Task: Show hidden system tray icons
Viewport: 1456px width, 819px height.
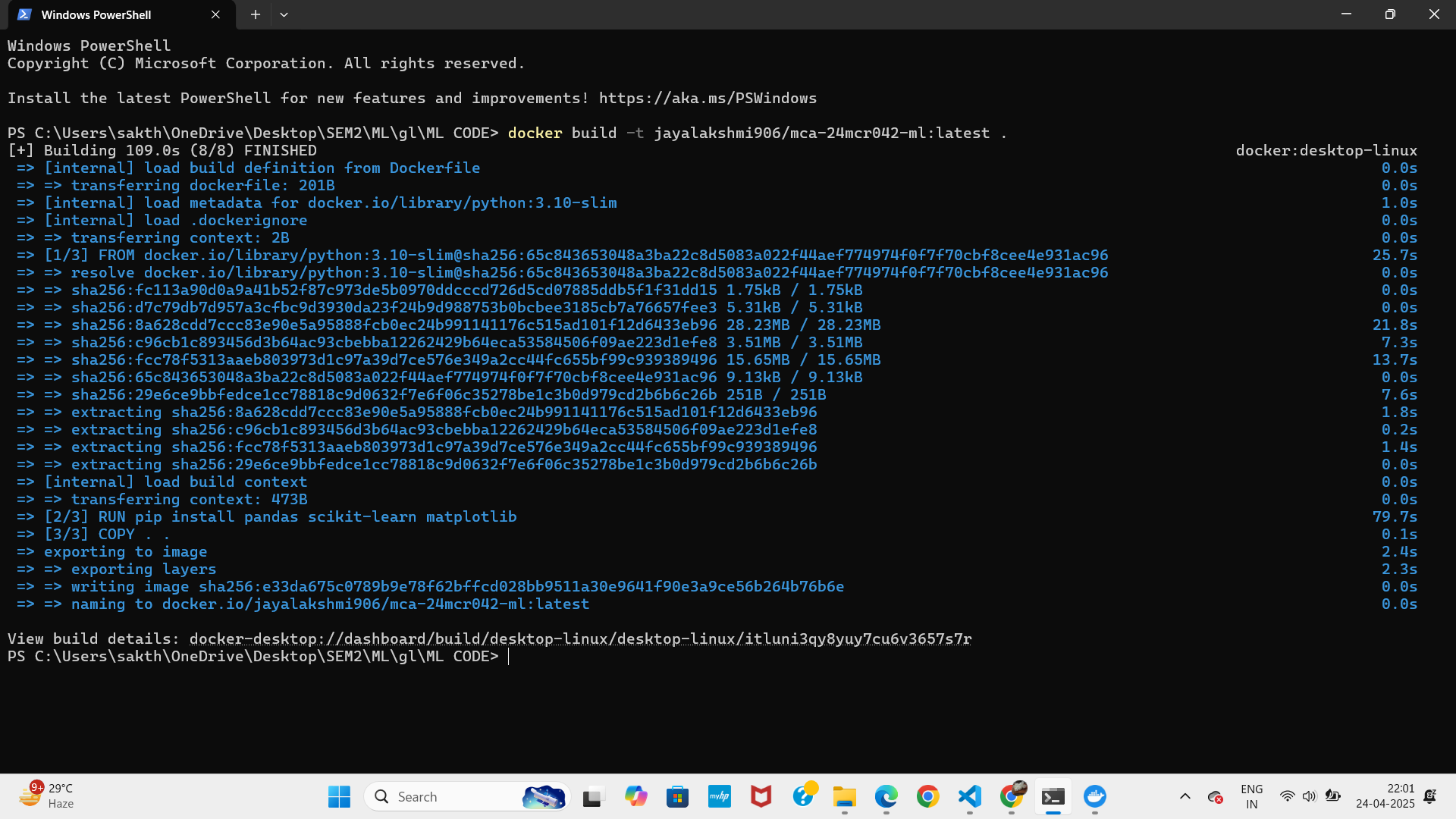Action: pos(1185,796)
